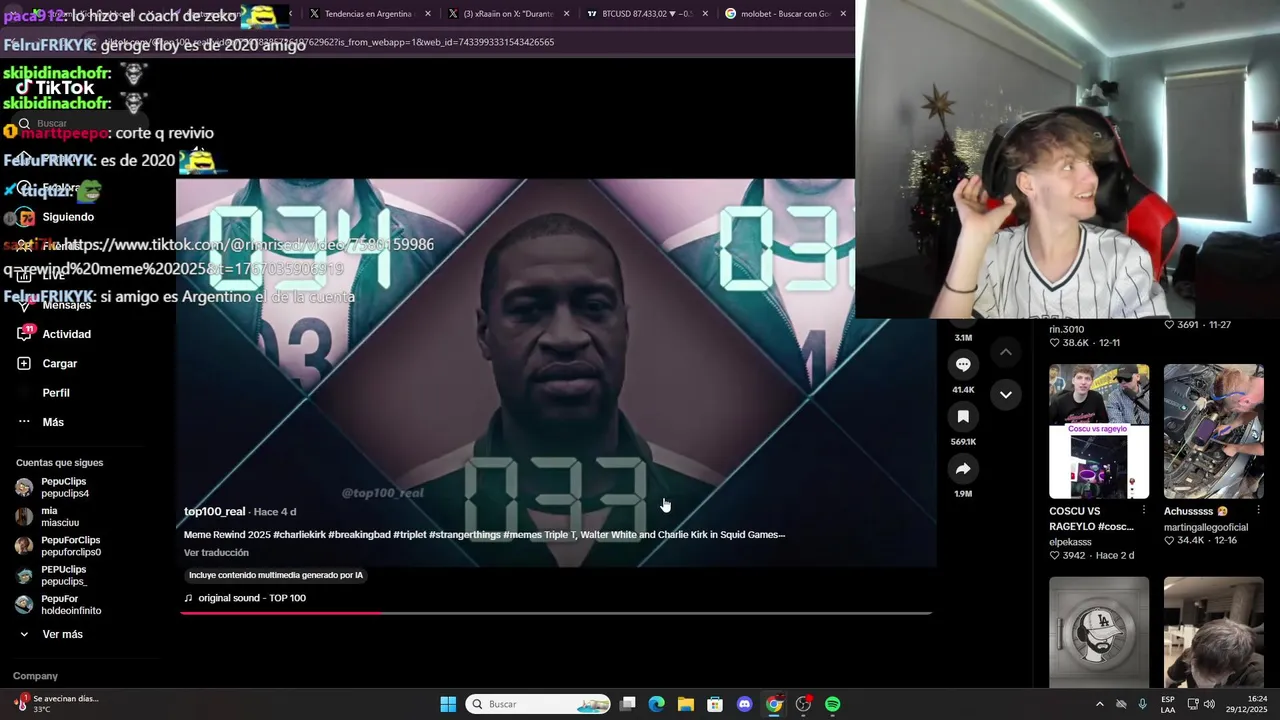Open the PepuFor holdeoinfinito account

pos(58,605)
